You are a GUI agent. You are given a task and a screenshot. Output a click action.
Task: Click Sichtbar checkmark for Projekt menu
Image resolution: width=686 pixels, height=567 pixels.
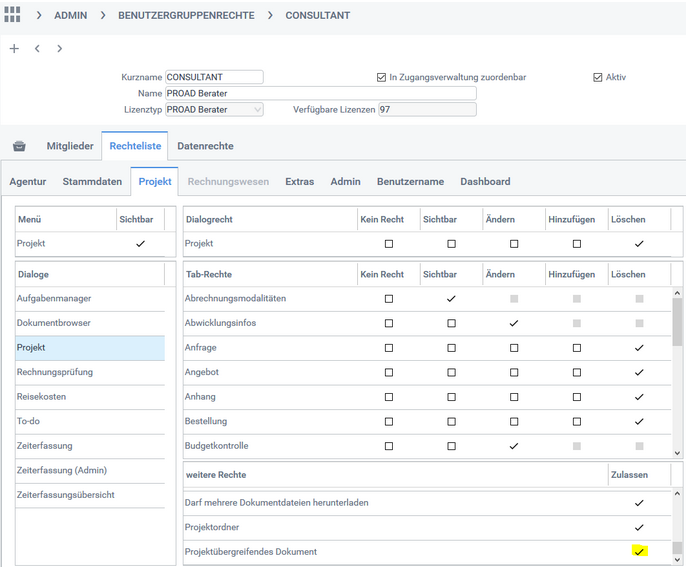click(139, 243)
